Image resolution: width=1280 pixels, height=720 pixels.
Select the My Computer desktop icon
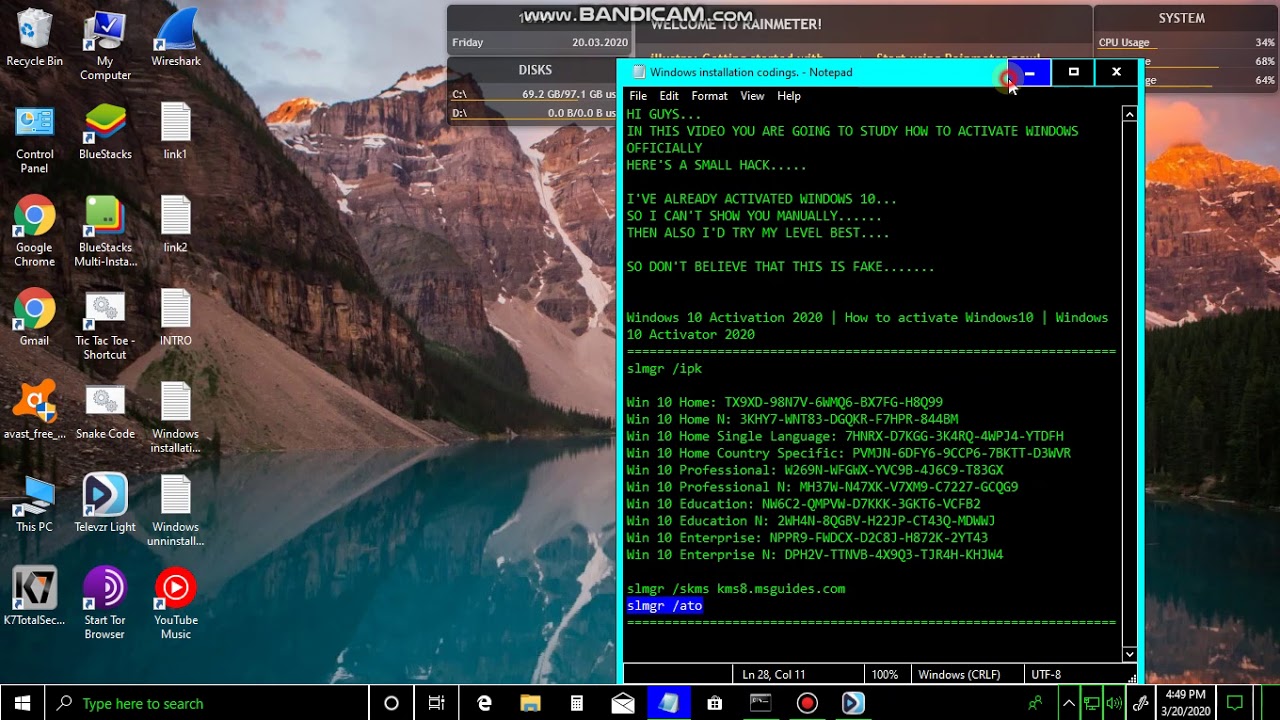[105, 46]
